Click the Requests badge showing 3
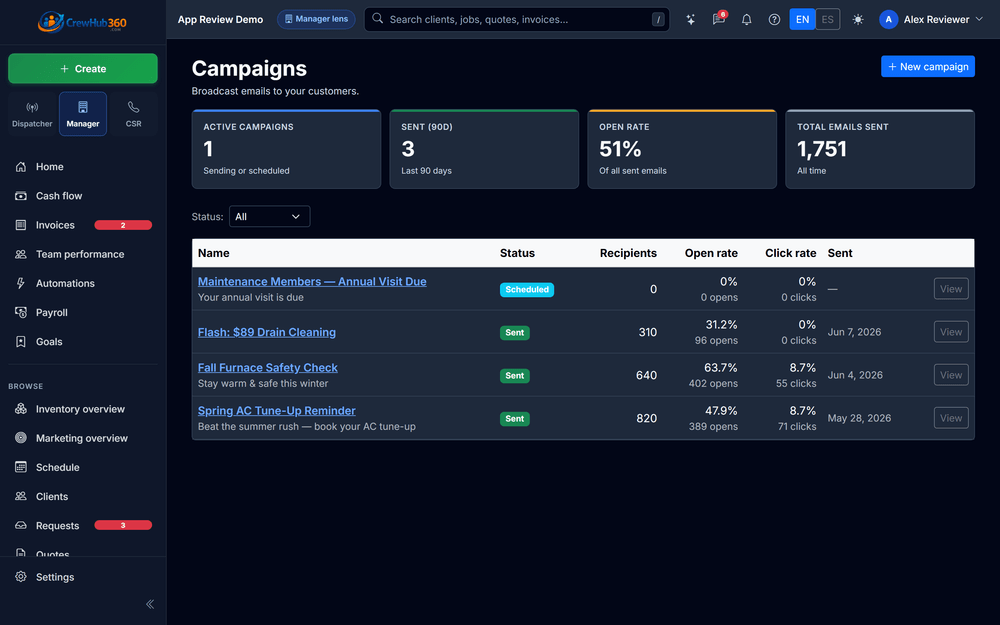This screenshot has width=1000, height=625. tap(123, 526)
